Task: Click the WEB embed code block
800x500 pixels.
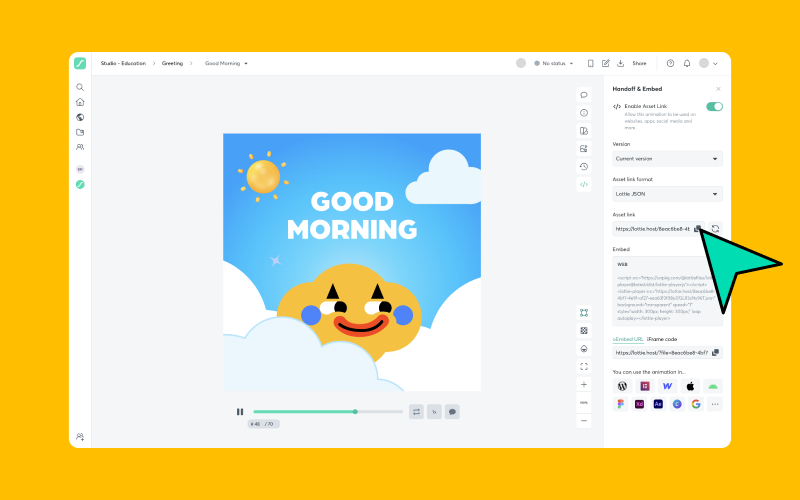Action: (x=667, y=291)
